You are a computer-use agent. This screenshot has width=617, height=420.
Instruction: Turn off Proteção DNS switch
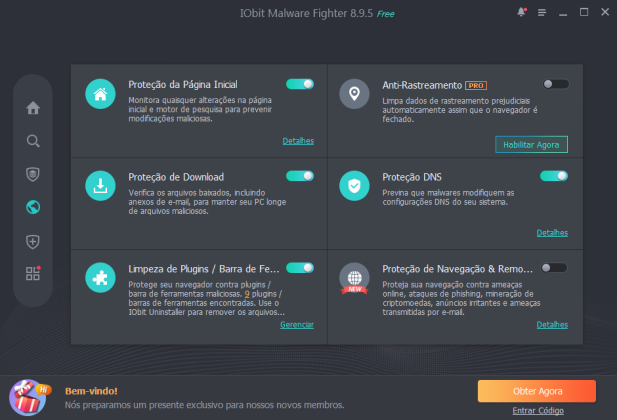pyautogui.click(x=554, y=176)
